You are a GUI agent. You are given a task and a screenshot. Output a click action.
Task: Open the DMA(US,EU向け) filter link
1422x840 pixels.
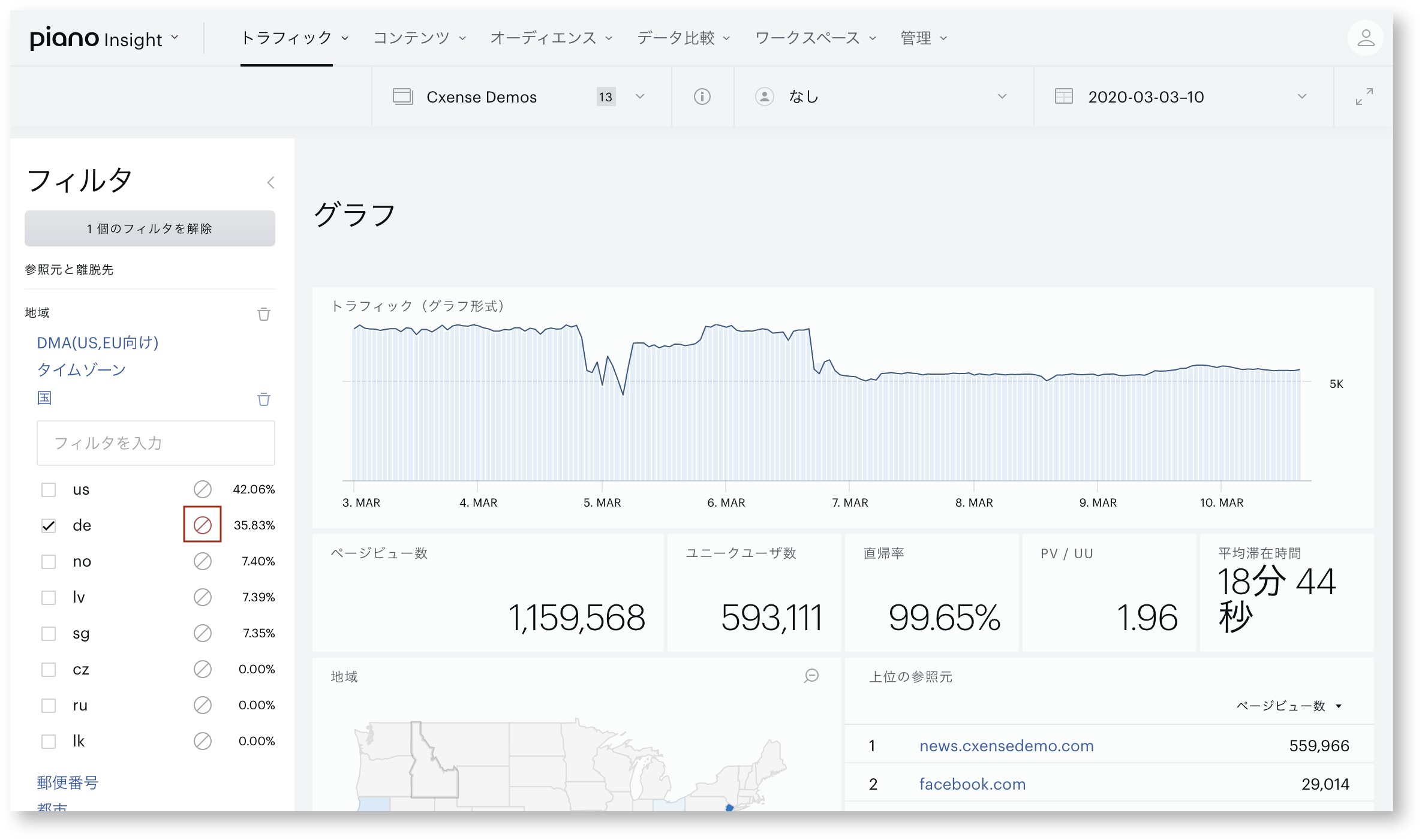coord(98,342)
